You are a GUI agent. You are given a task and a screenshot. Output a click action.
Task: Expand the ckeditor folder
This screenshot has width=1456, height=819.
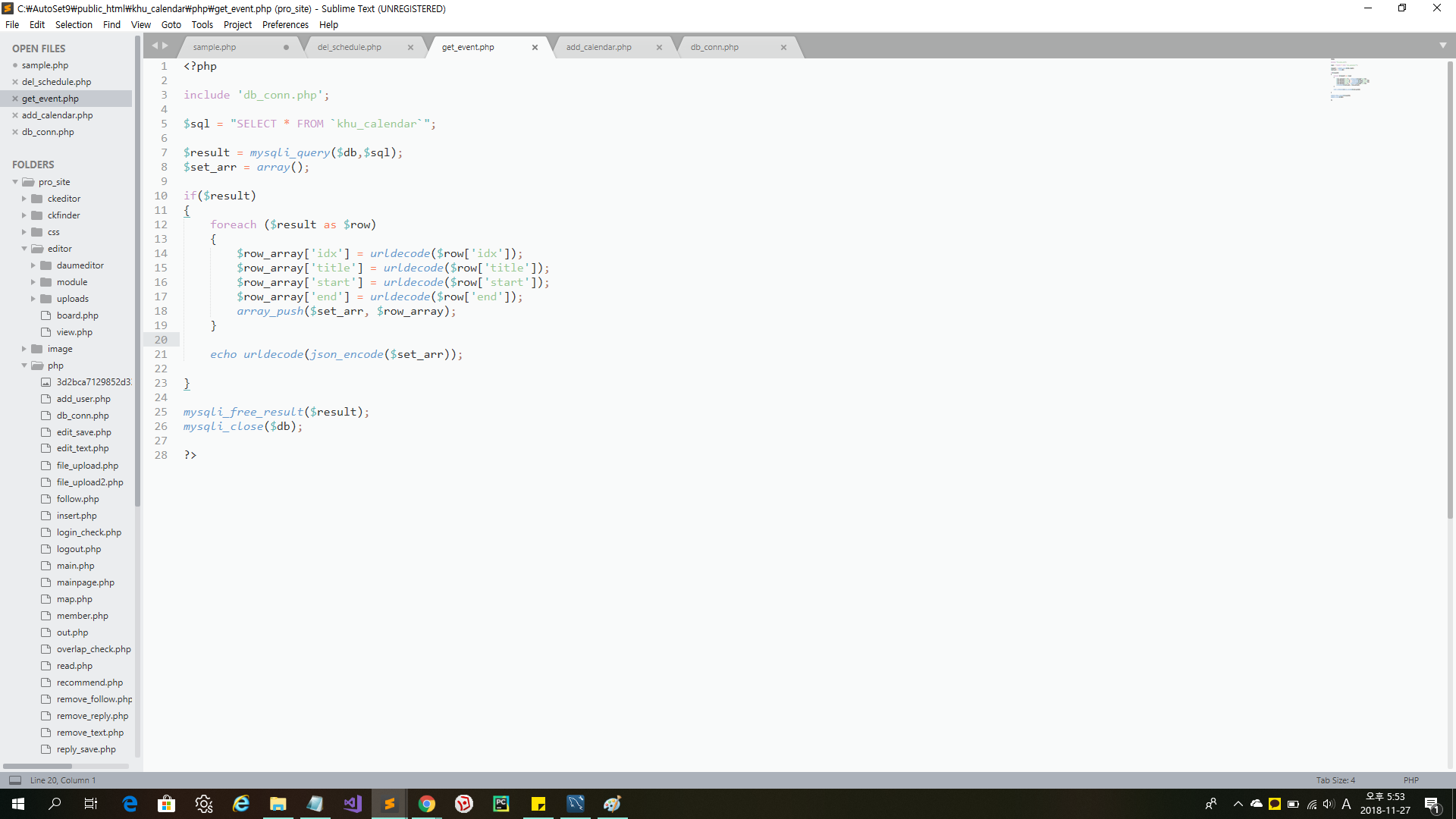click(24, 199)
